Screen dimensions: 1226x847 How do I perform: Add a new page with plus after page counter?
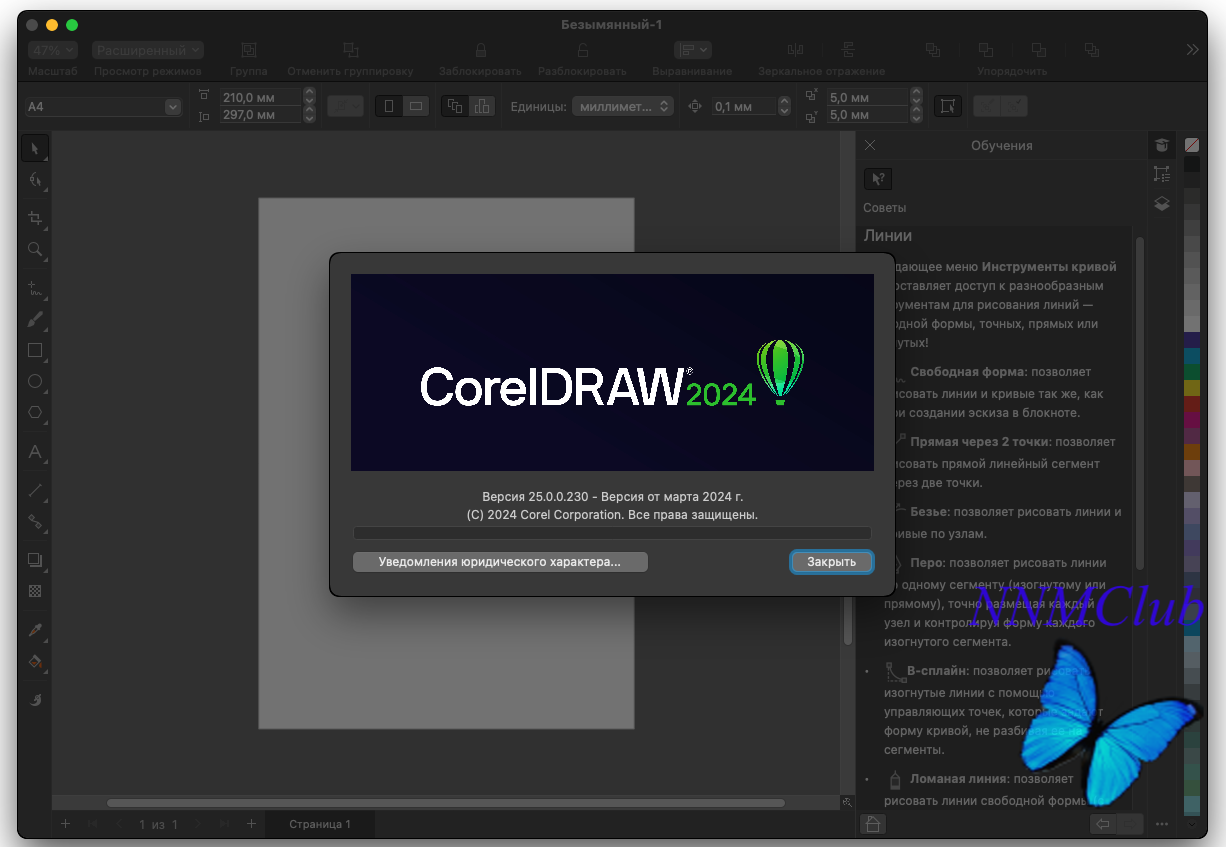coord(251,824)
